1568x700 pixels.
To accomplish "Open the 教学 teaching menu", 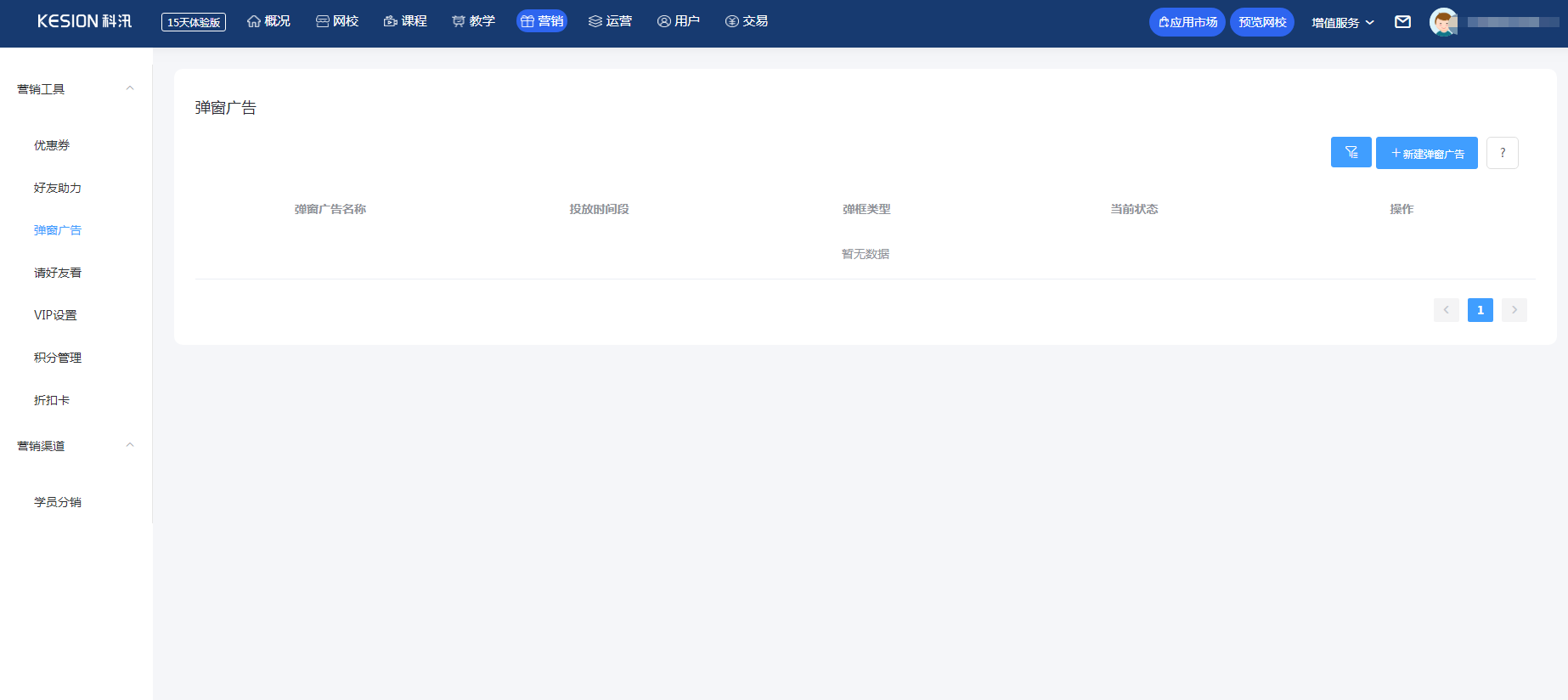I will (473, 21).
